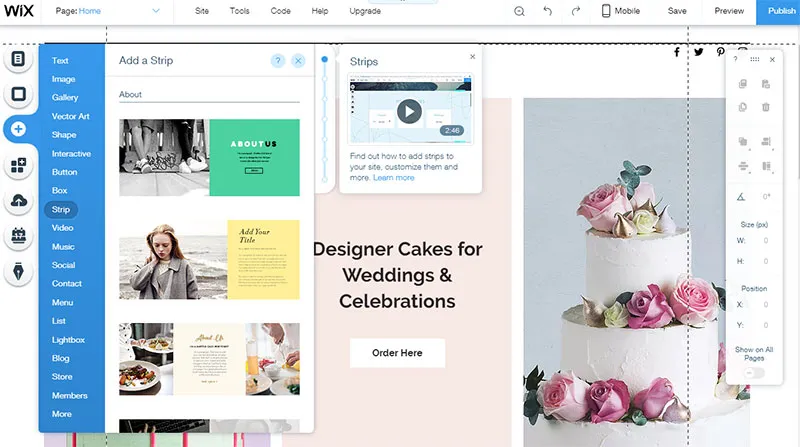Click the Paste icon in toolbox
Image resolution: width=800 pixels, height=447 pixels.
(x=766, y=84)
